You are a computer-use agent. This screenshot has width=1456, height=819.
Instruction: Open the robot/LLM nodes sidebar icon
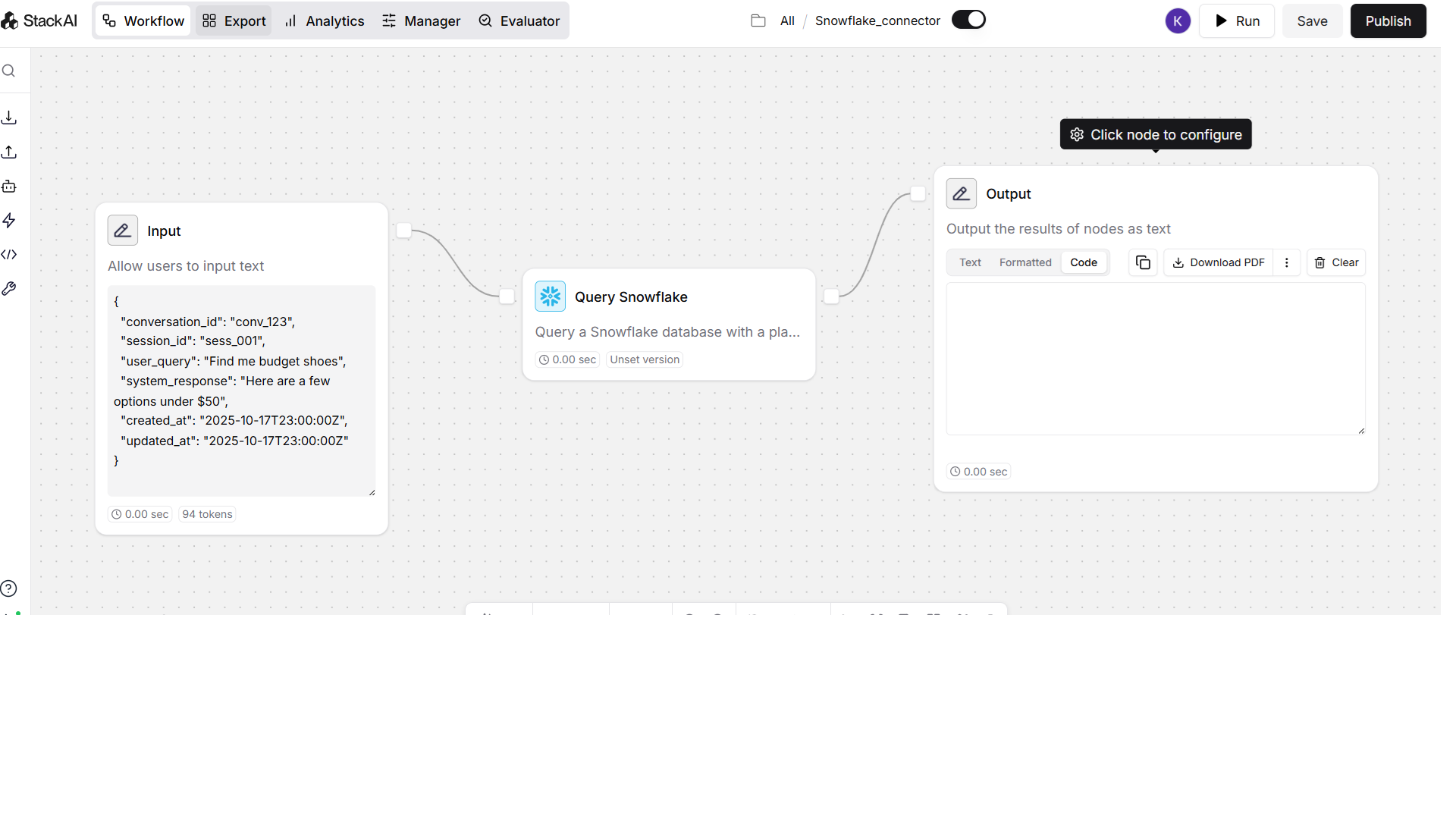tap(9, 187)
